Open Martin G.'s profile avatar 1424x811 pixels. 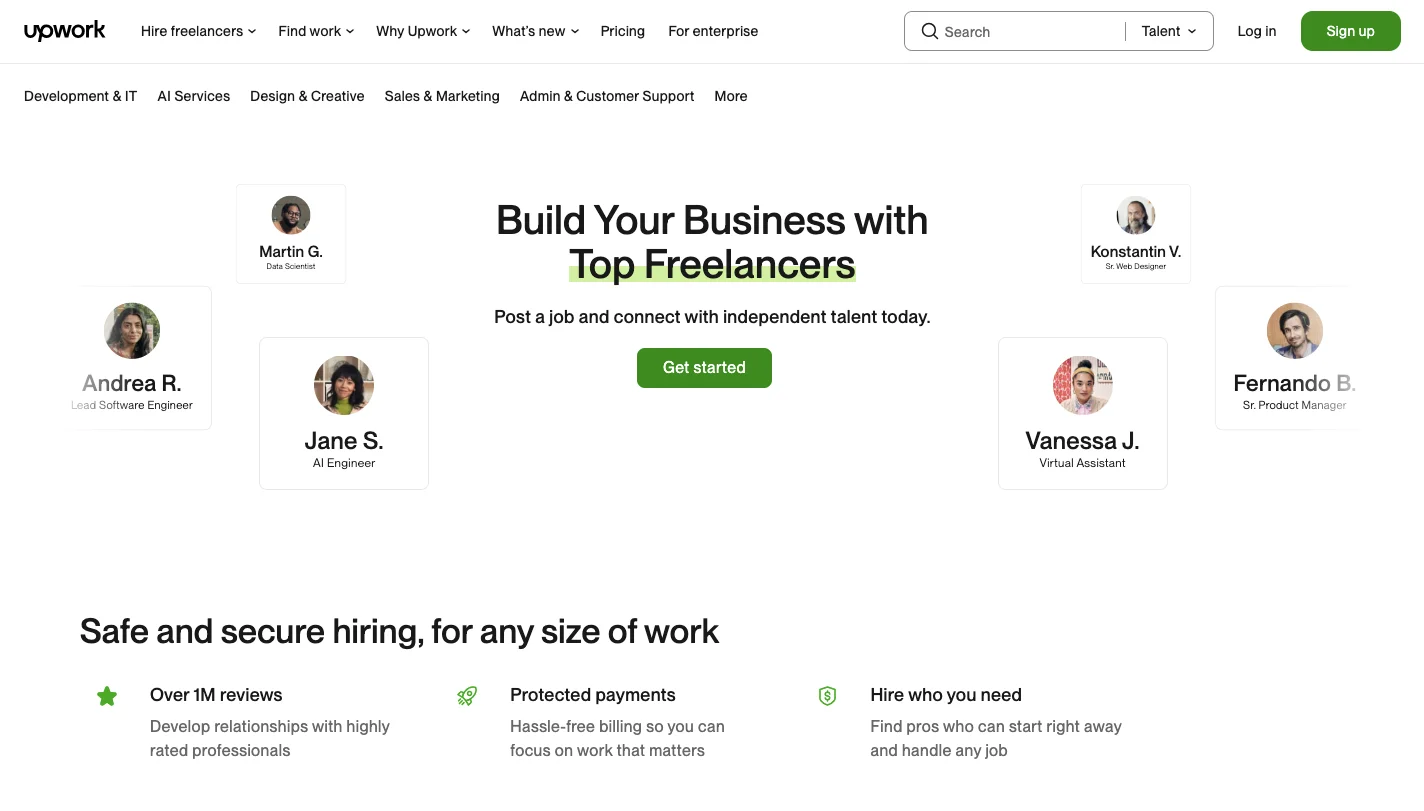(290, 215)
